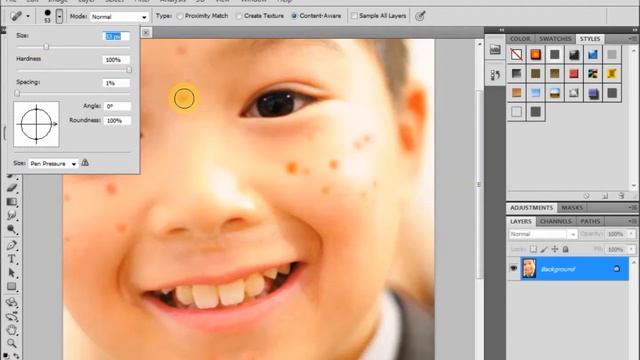Select the Horizontal Type tool
The image size is (640, 360).
[12, 259]
